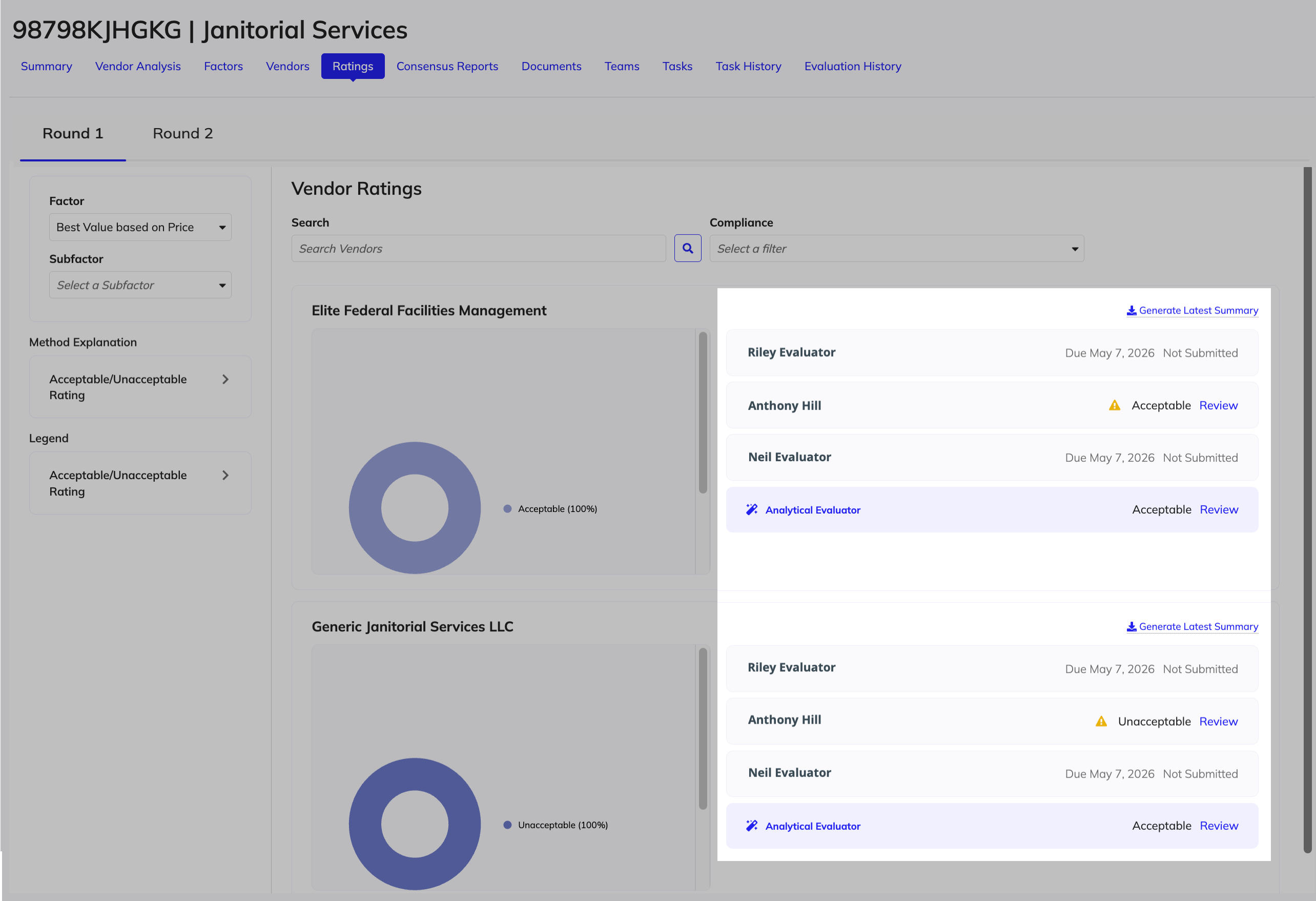Select the Ratings tab
This screenshot has height=901, width=1316.
pyautogui.click(x=353, y=66)
